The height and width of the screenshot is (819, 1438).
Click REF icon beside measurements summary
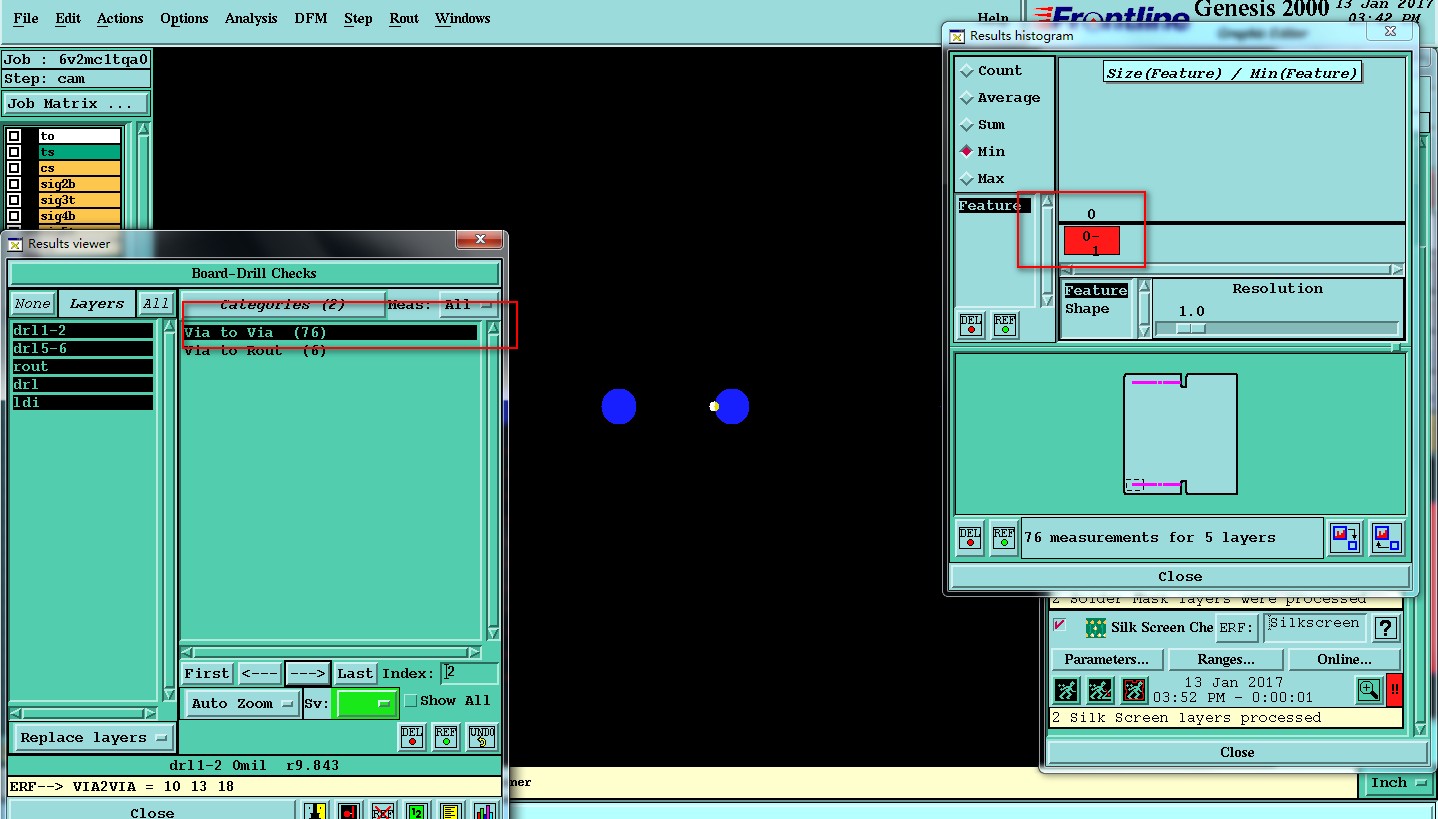tap(1004, 538)
